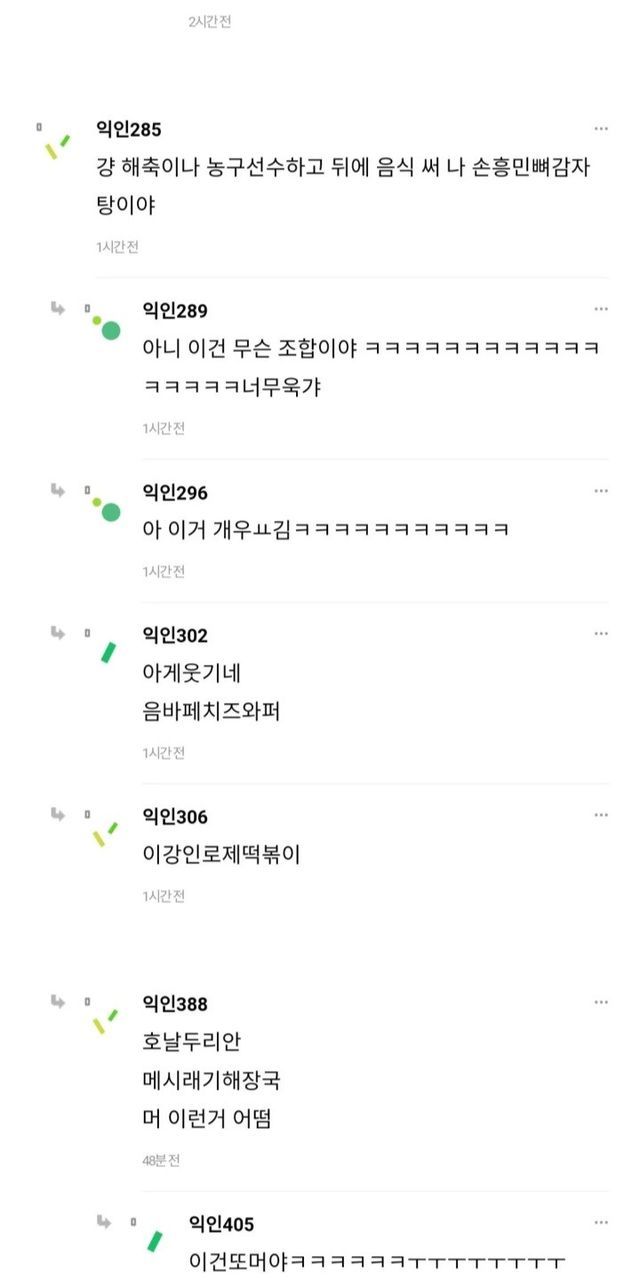Image resolution: width=640 pixels, height=1280 pixels.
Task: Open three-dot menu on 익인302's reply
Action: click(601, 634)
